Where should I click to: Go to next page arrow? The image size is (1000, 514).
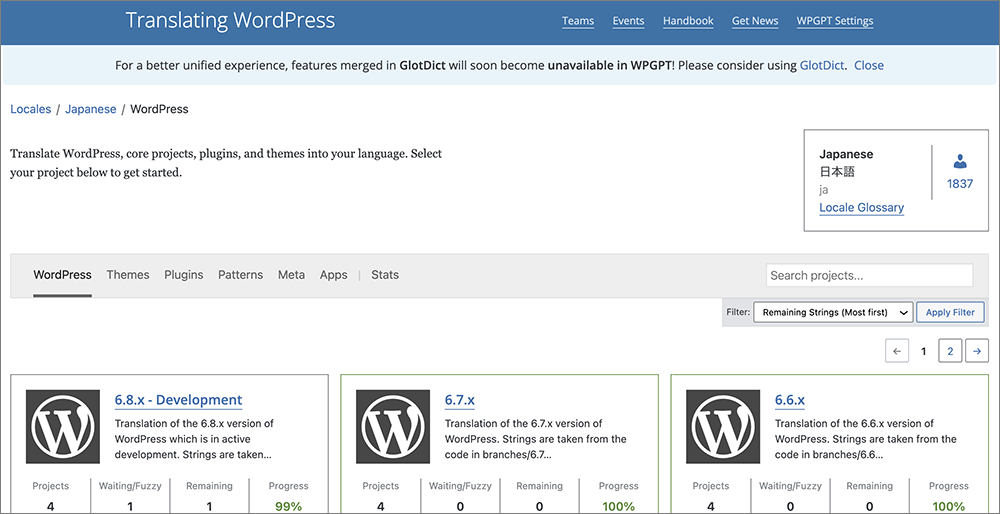(977, 351)
